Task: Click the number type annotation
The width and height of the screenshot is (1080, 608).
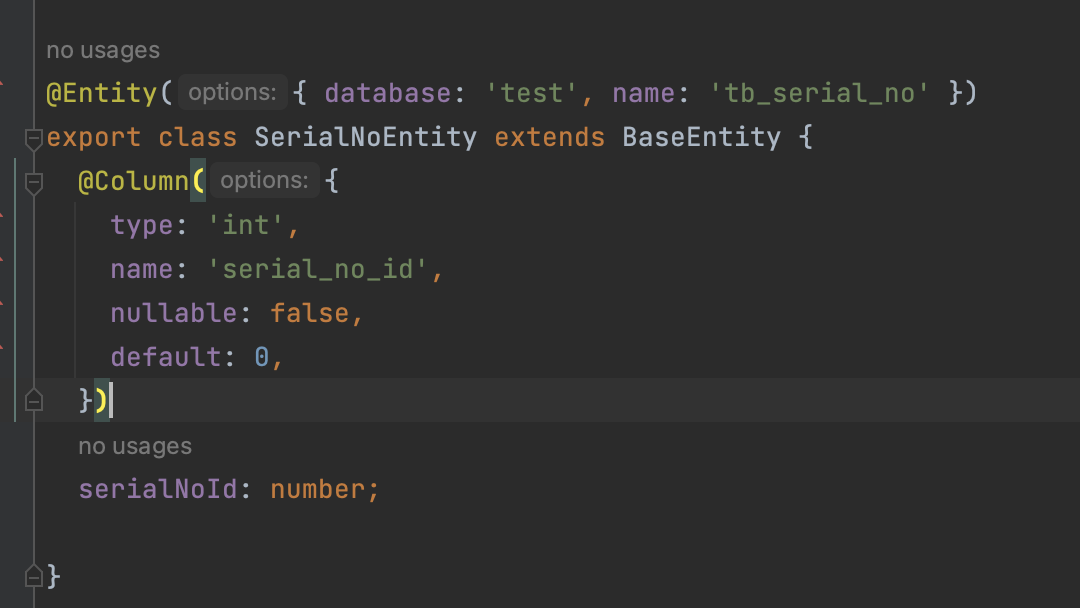Action: [319, 490]
